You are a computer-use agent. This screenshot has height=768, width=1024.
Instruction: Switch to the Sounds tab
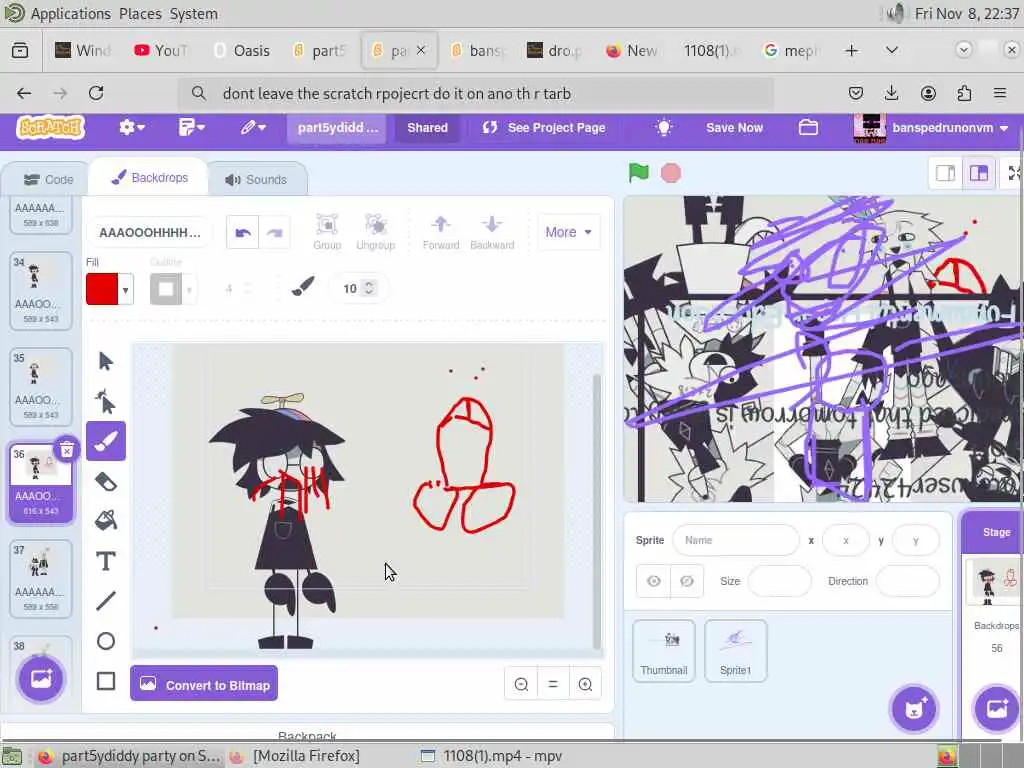pyautogui.click(x=256, y=180)
